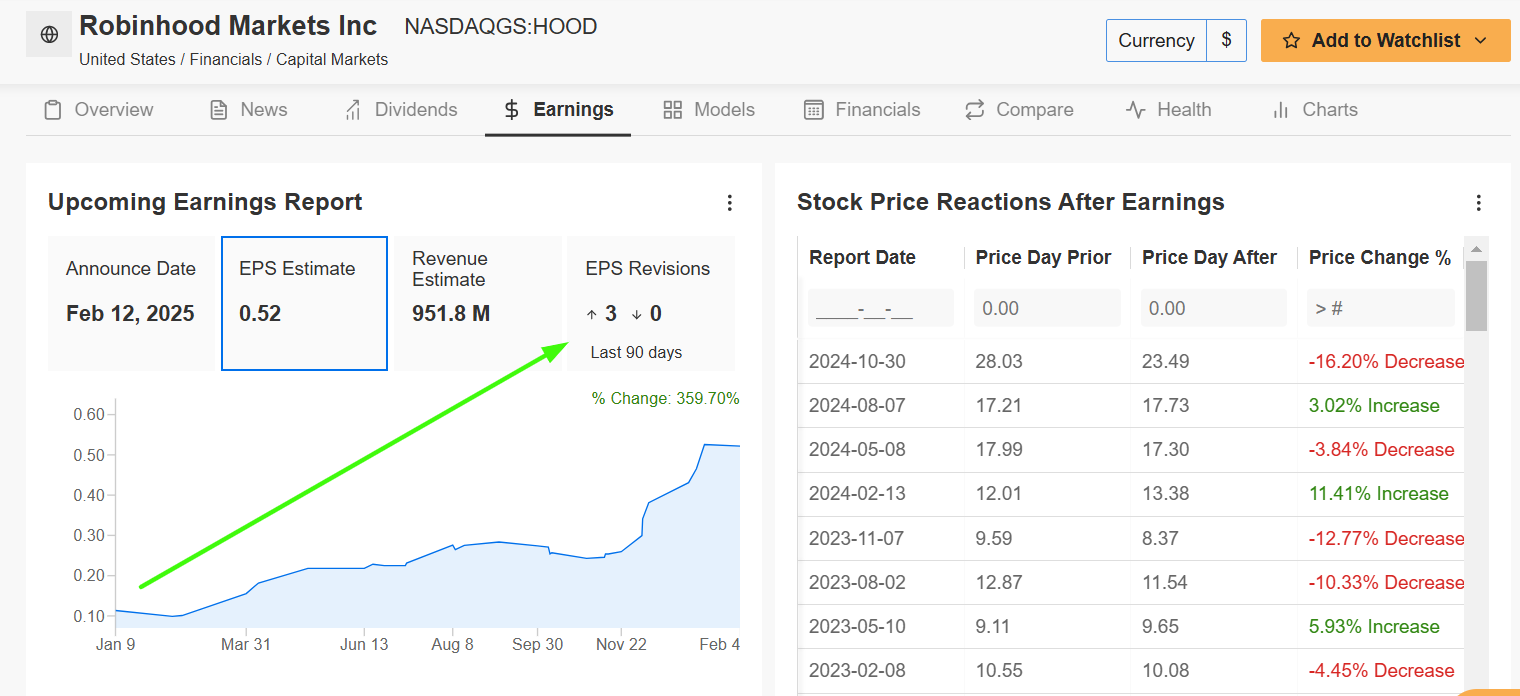Click the -4.45% Decrease cell
1520x696 pixels.
[1381, 670]
